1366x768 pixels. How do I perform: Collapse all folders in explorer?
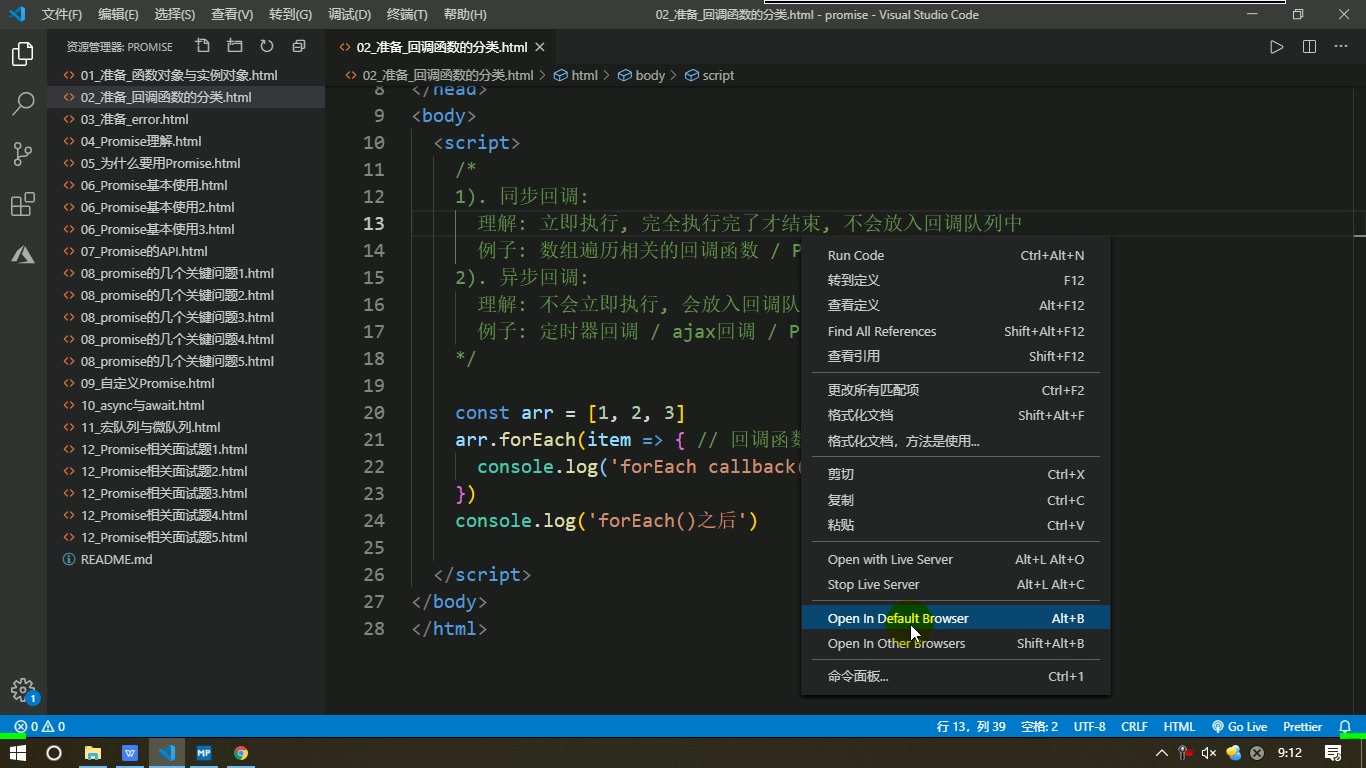click(x=298, y=46)
